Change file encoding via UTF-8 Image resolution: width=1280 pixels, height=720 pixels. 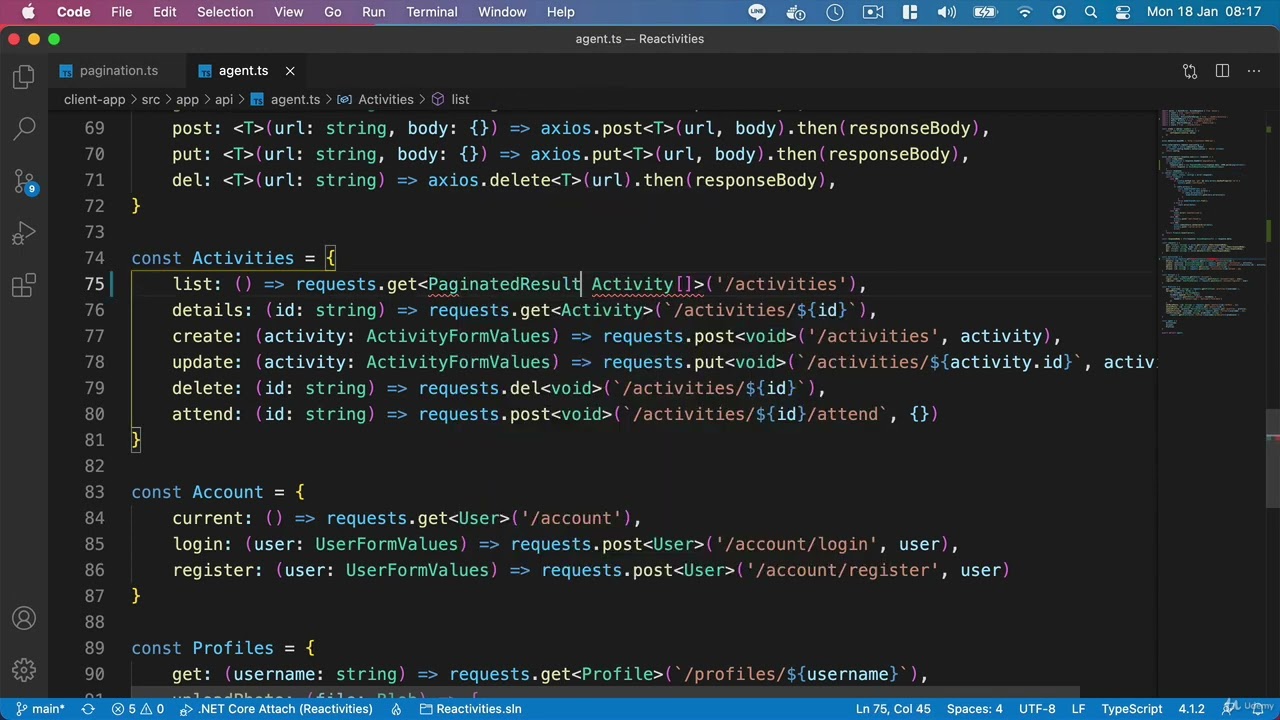(x=1037, y=709)
